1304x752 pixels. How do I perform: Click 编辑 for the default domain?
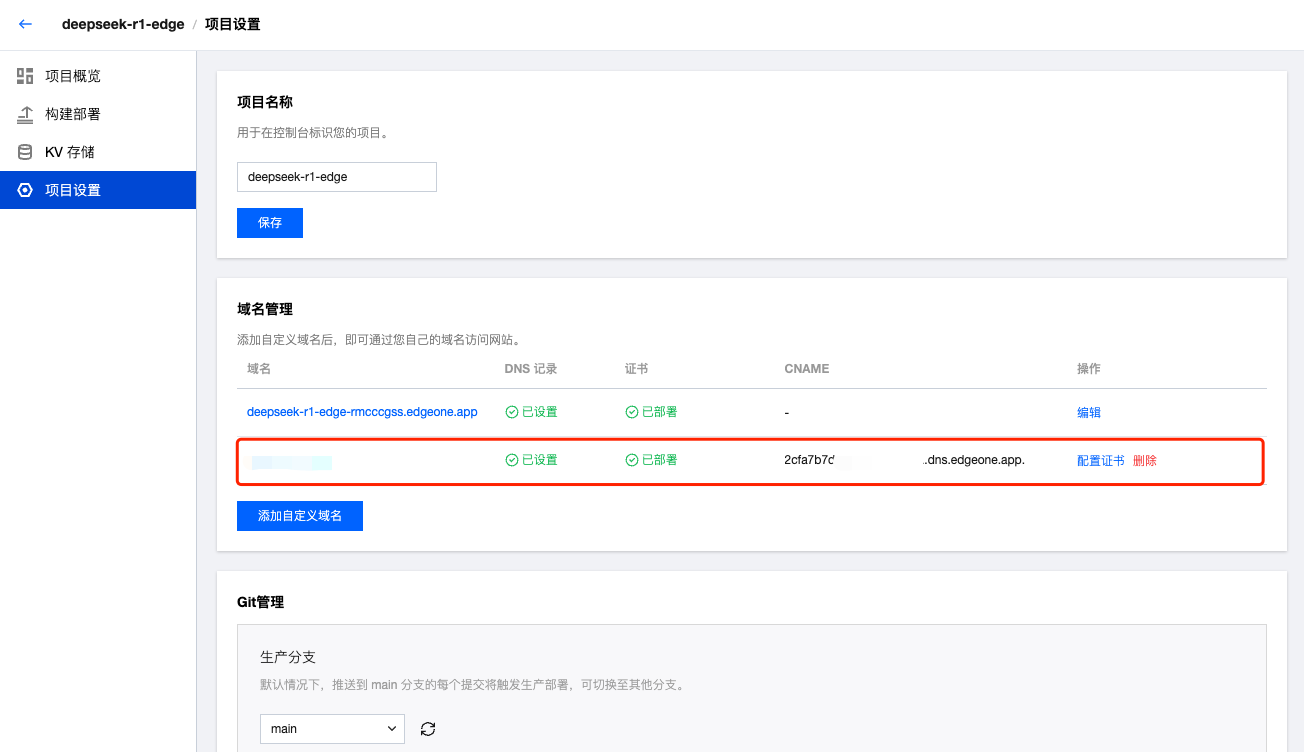[1089, 412]
